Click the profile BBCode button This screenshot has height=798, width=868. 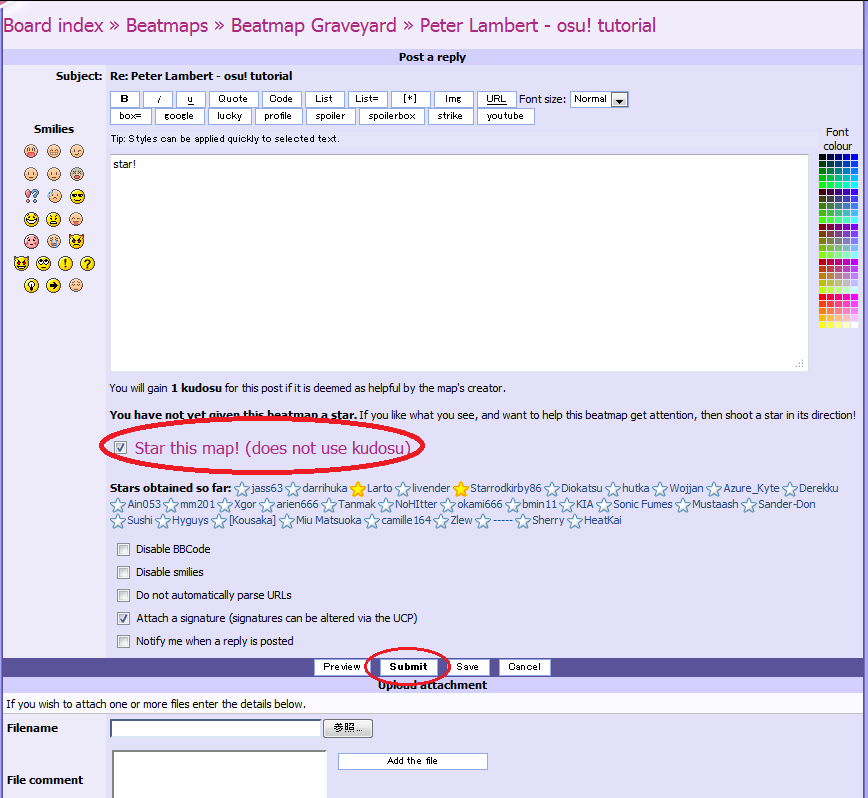[278, 116]
